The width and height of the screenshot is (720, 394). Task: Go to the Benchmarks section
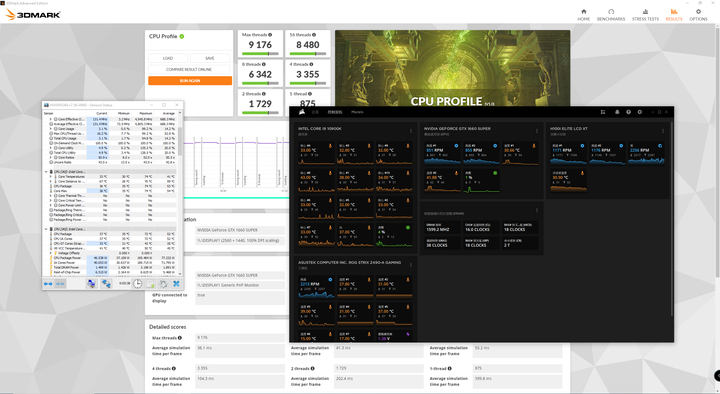coord(611,15)
